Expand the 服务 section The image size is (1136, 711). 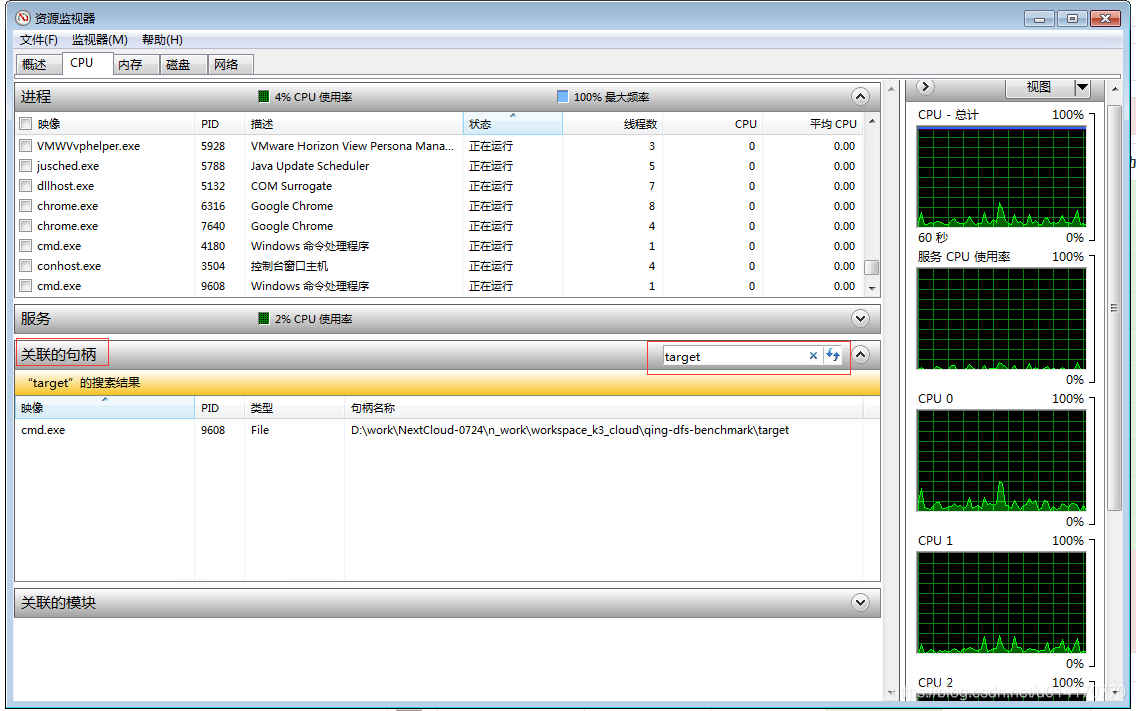pyautogui.click(x=860, y=319)
